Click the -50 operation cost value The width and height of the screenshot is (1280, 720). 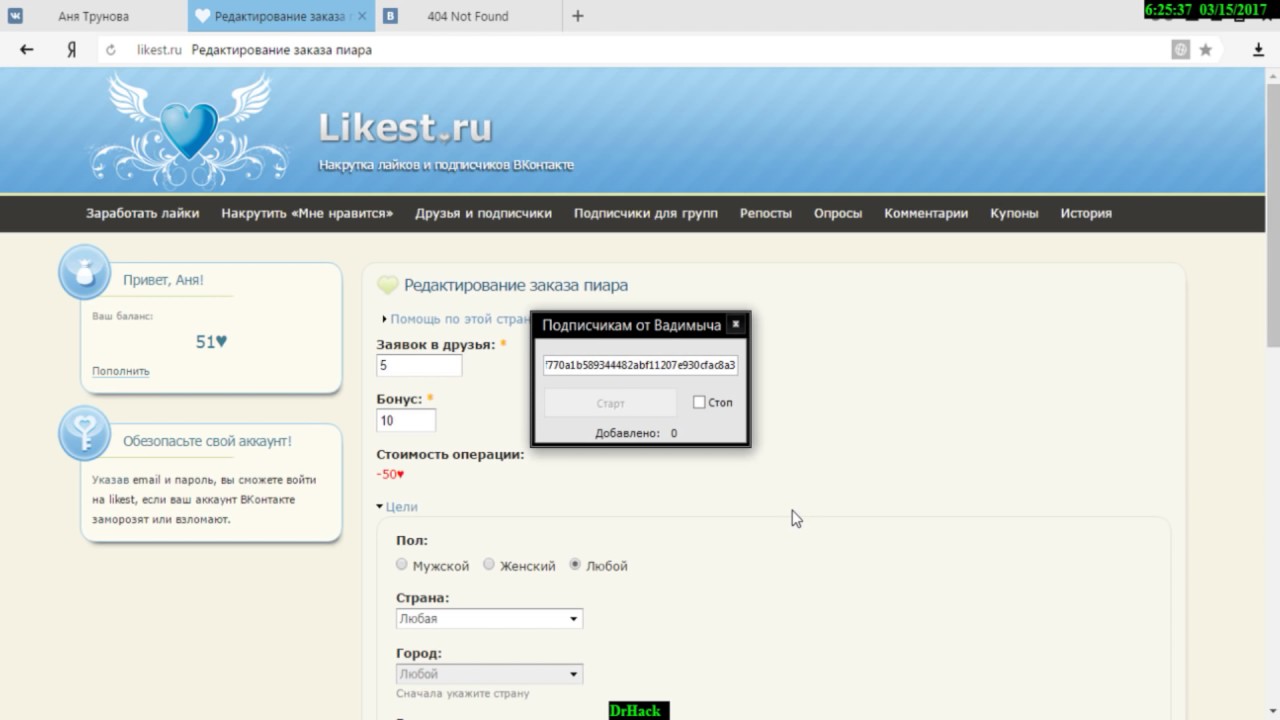coord(390,474)
